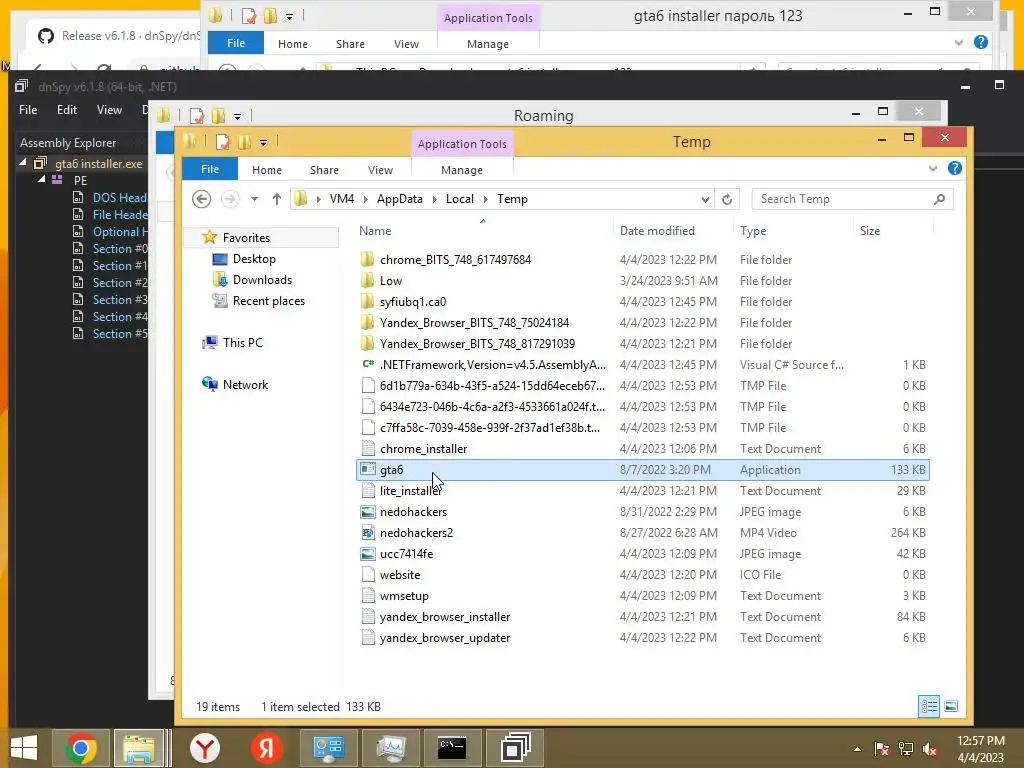1024x768 pixels.
Task: Open the Edit menu in dnSpy
Action: coord(67,110)
